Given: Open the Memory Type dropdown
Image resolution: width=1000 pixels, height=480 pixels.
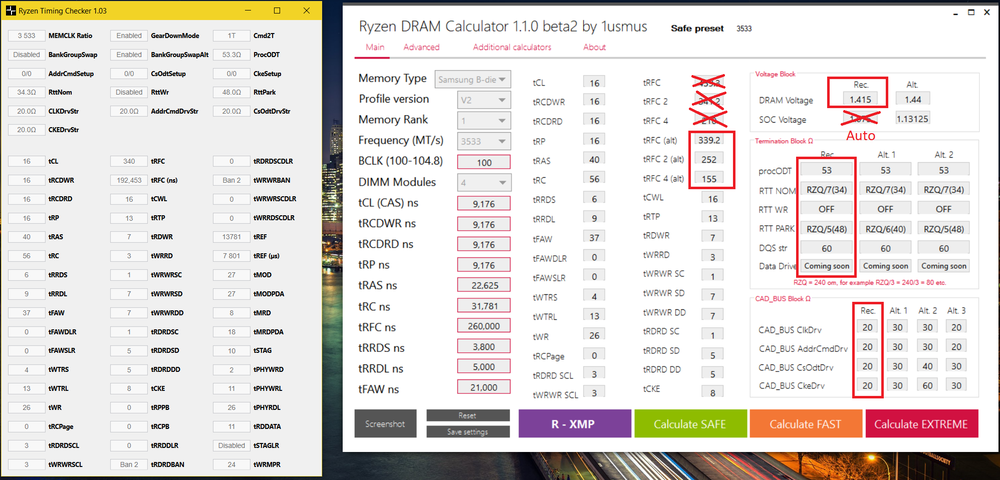Looking at the screenshot, I should point(473,79).
